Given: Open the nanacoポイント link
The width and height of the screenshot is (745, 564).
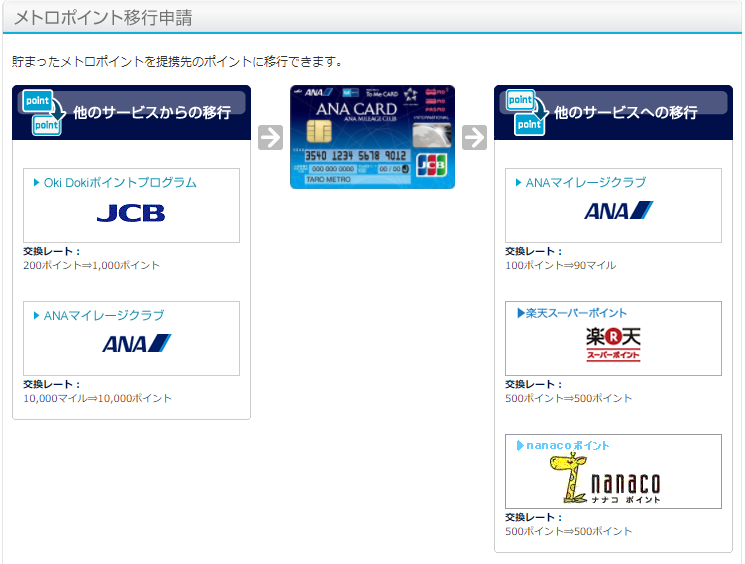Looking at the screenshot, I should pyautogui.click(x=568, y=446).
